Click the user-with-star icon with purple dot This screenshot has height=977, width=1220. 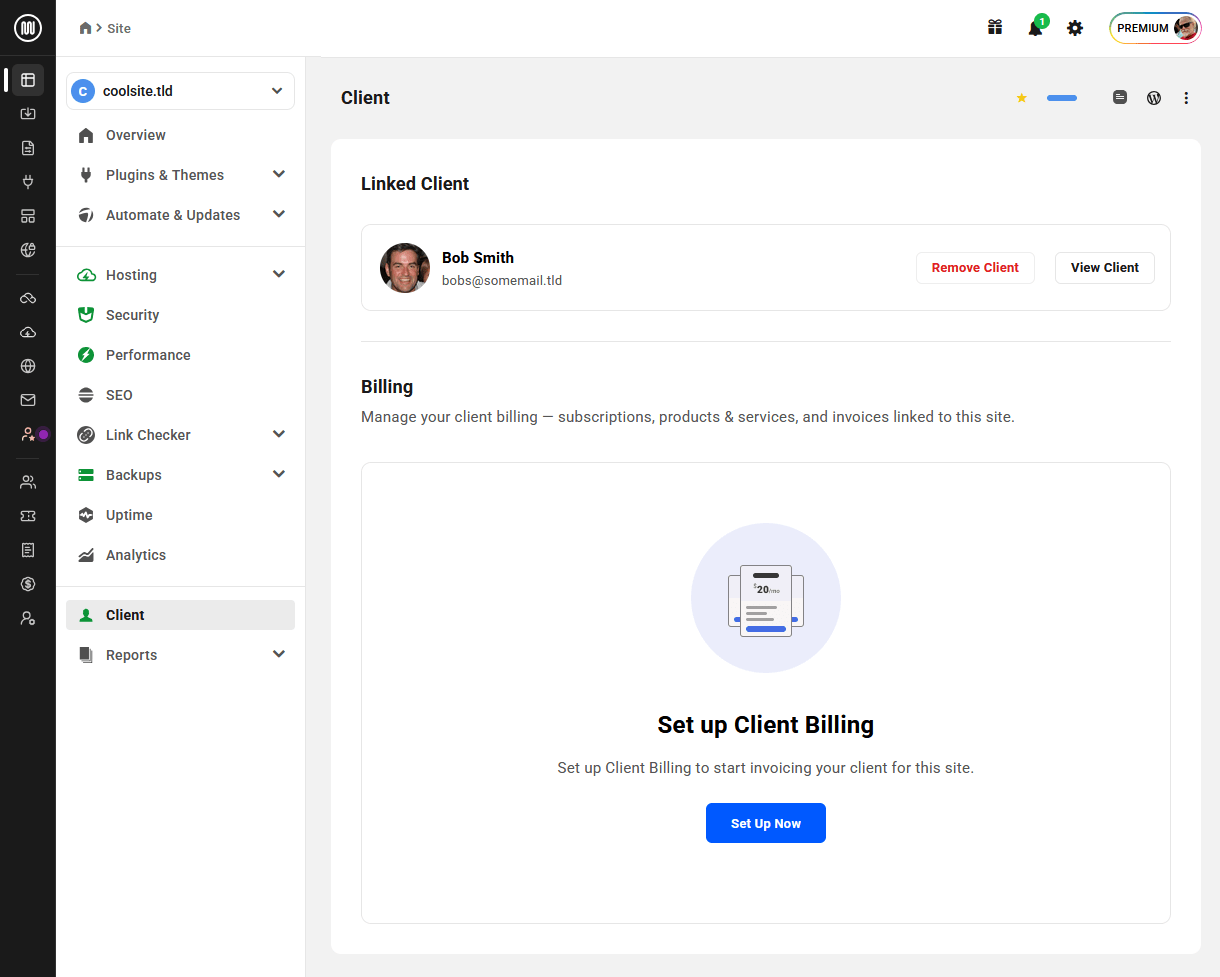[x=30, y=434]
